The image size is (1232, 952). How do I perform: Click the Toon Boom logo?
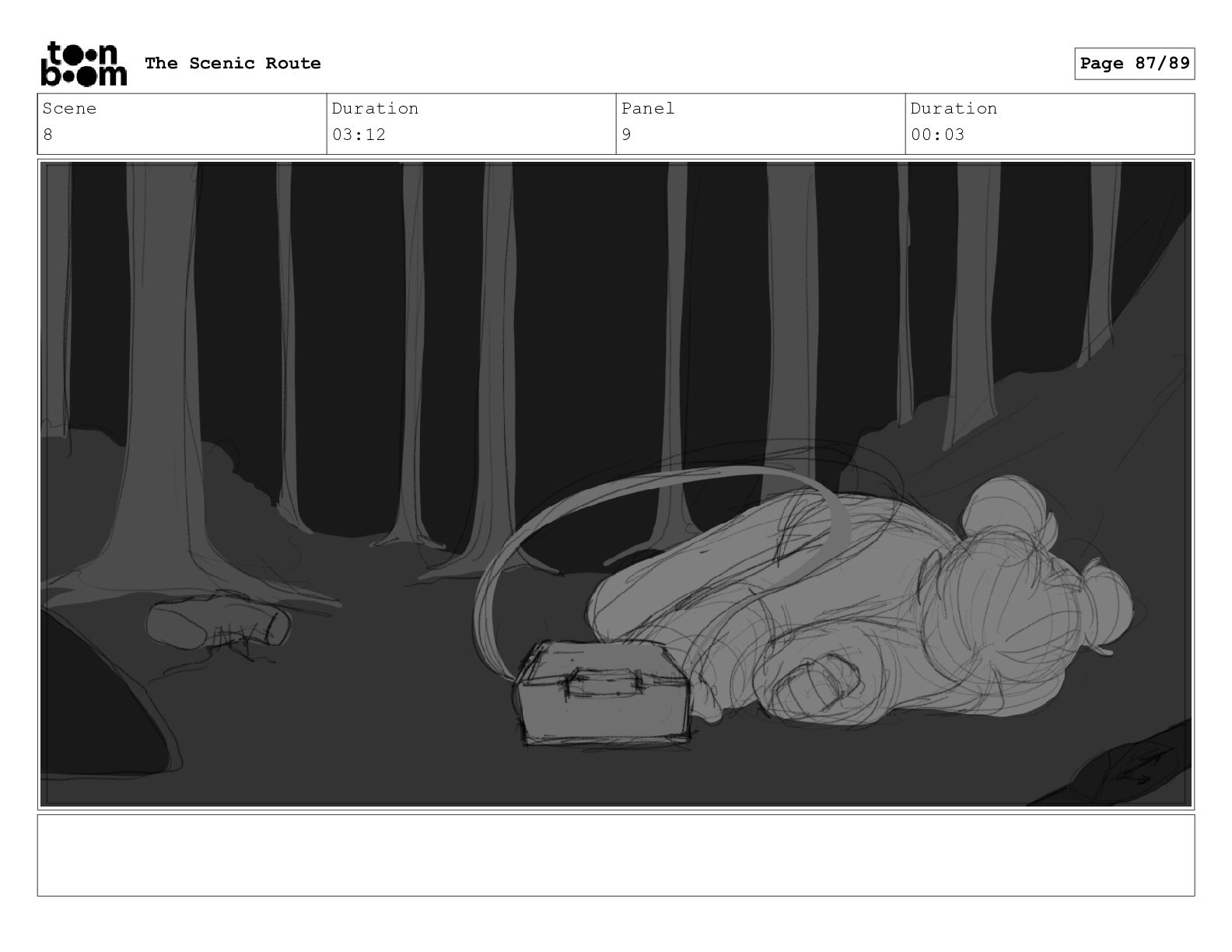click(82, 63)
